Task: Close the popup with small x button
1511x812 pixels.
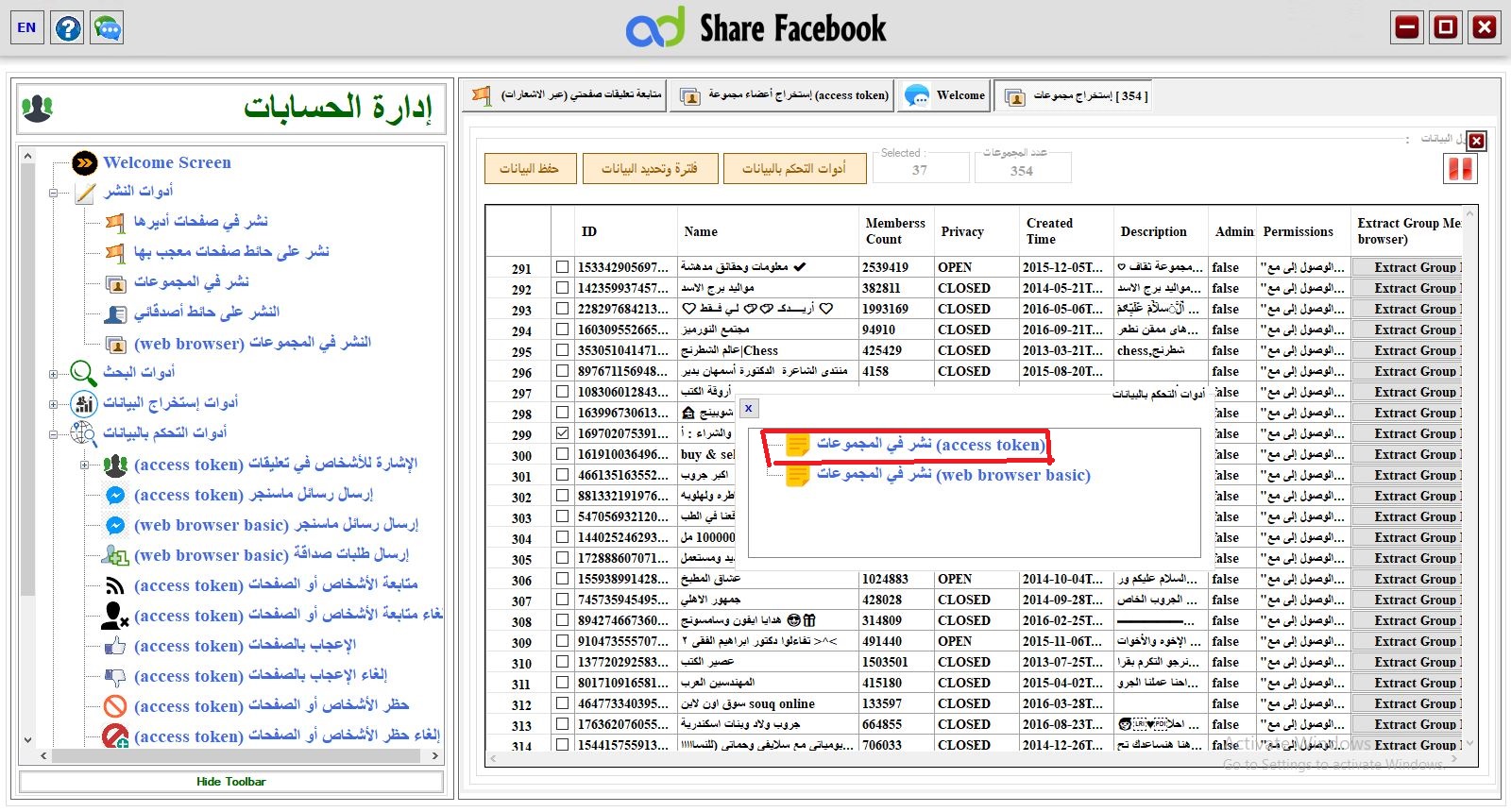Action: click(x=748, y=409)
